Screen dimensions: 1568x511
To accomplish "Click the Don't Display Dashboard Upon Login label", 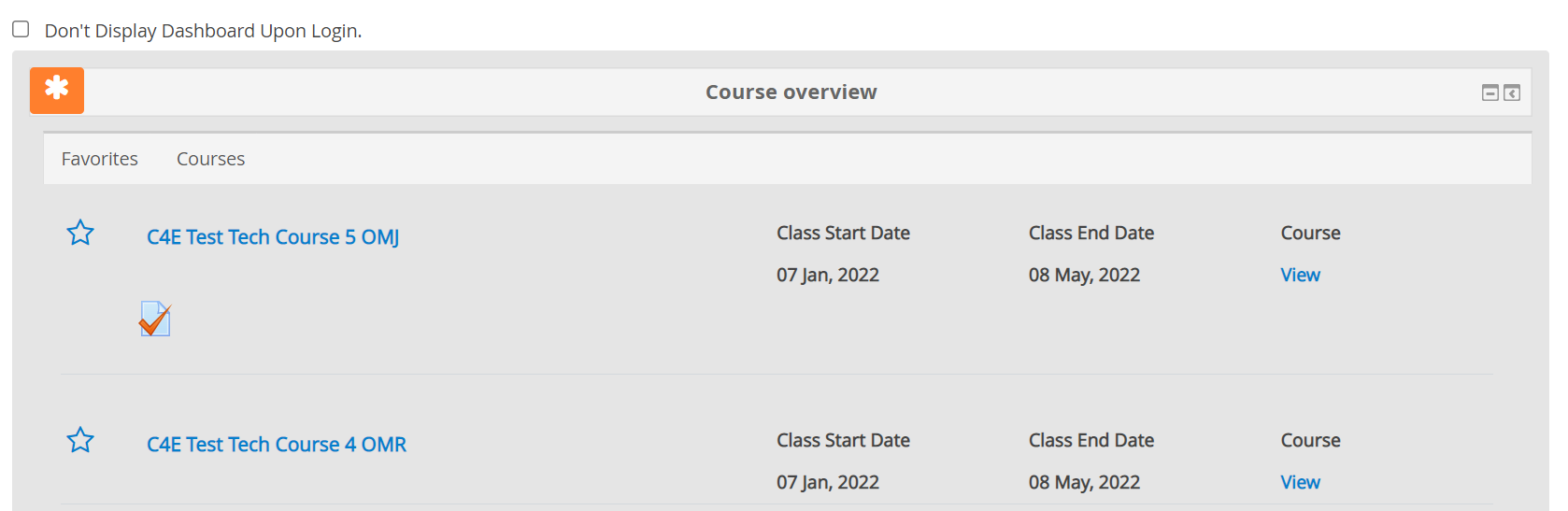I will 203,31.
